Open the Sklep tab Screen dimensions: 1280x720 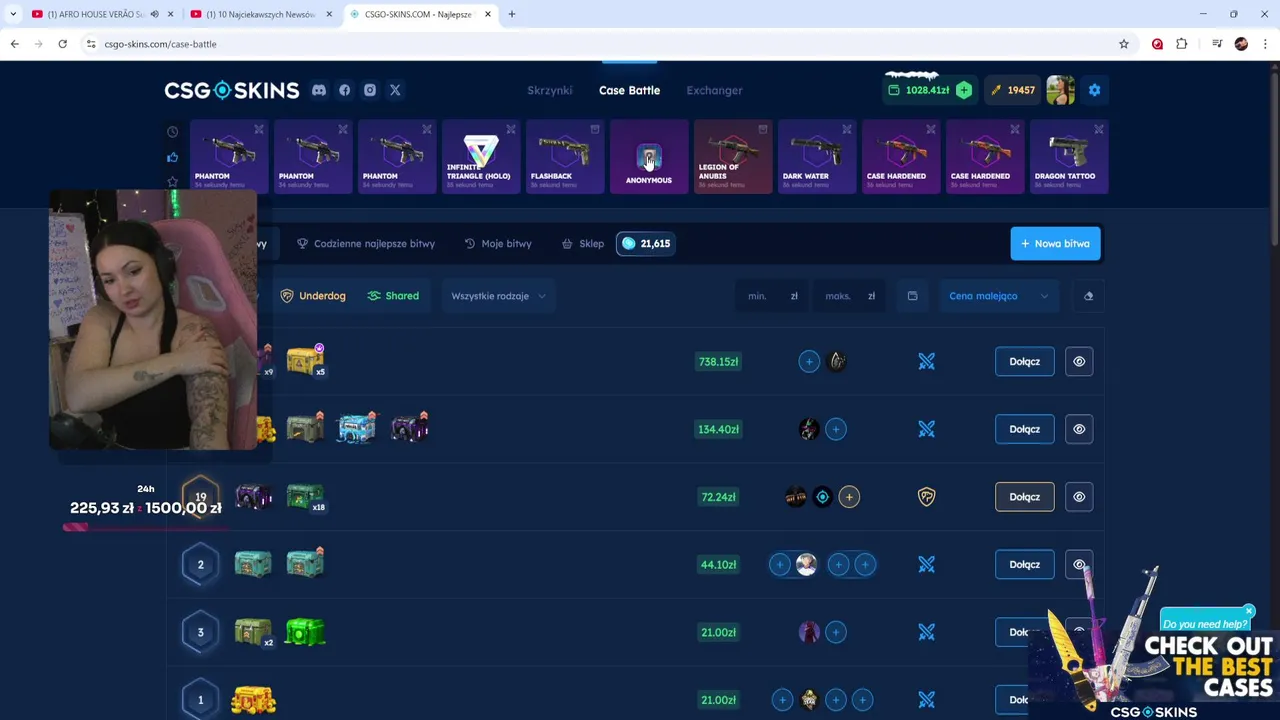[x=583, y=244]
